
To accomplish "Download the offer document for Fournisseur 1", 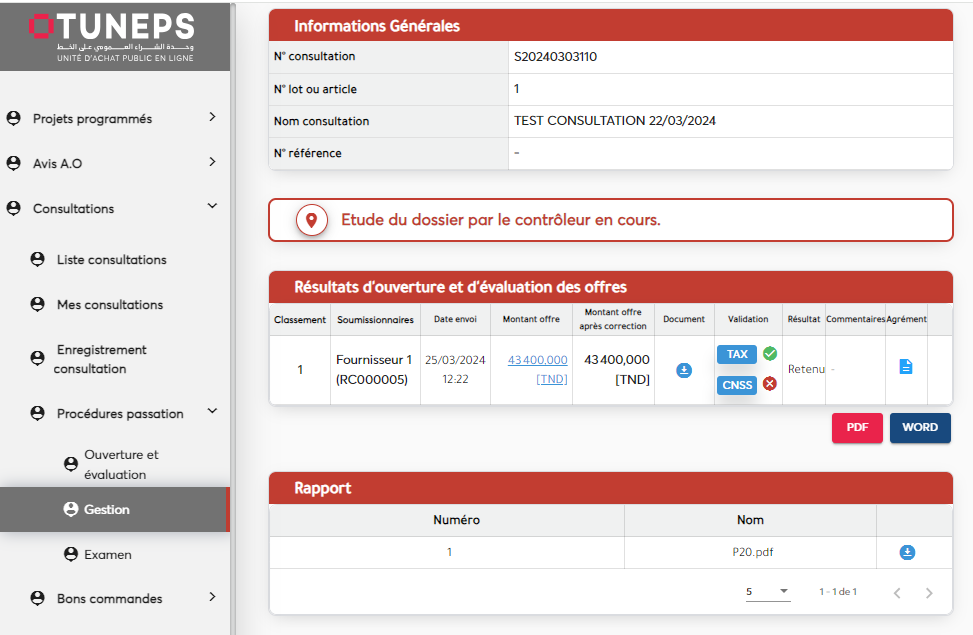I will (x=684, y=370).
